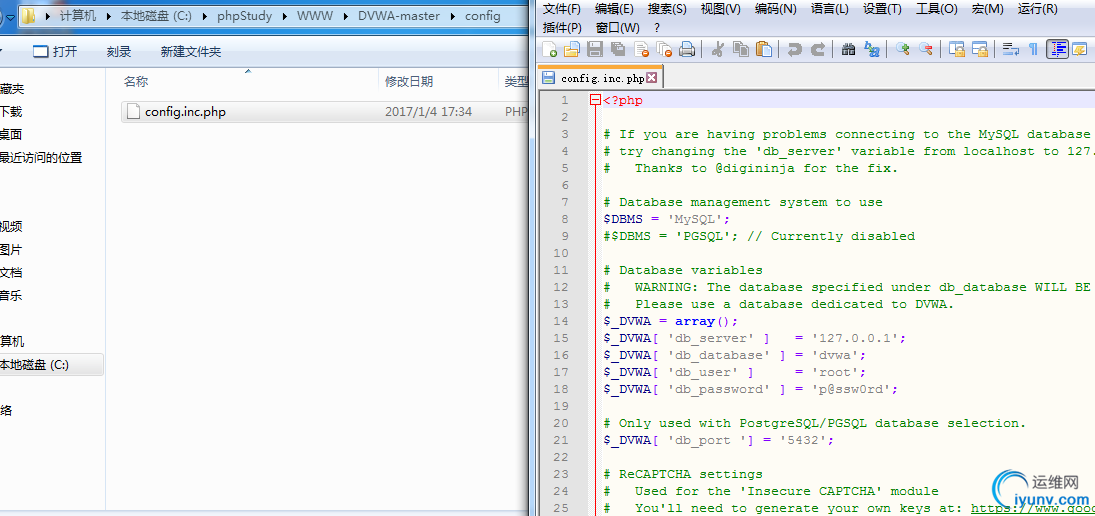Click the Save All toolbar icon
The width and height of the screenshot is (1095, 516).
click(x=618, y=49)
